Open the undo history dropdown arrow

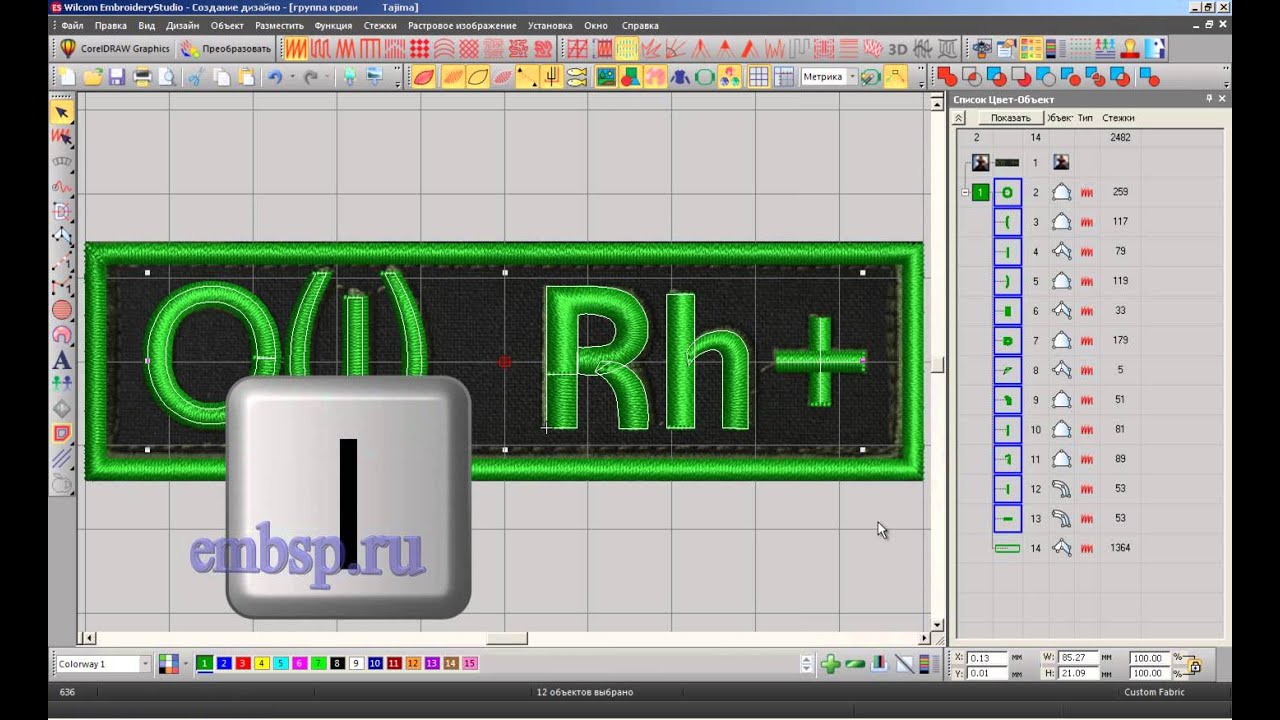click(292, 77)
